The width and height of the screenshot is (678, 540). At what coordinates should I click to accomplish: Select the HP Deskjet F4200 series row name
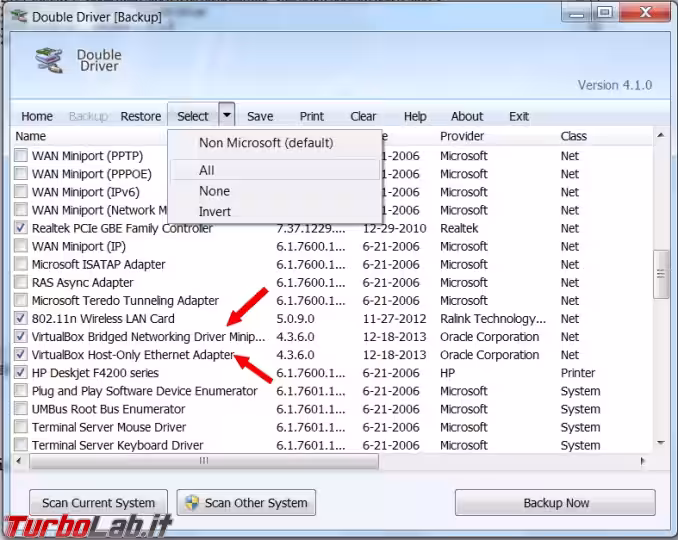tap(95, 373)
